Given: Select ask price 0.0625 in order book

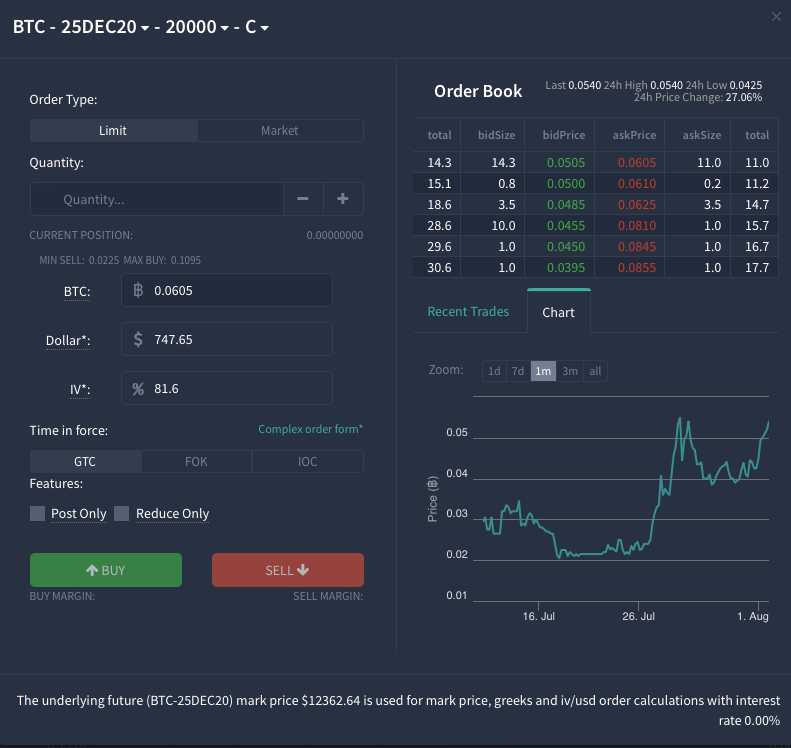Looking at the screenshot, I should tap(637, 205).
